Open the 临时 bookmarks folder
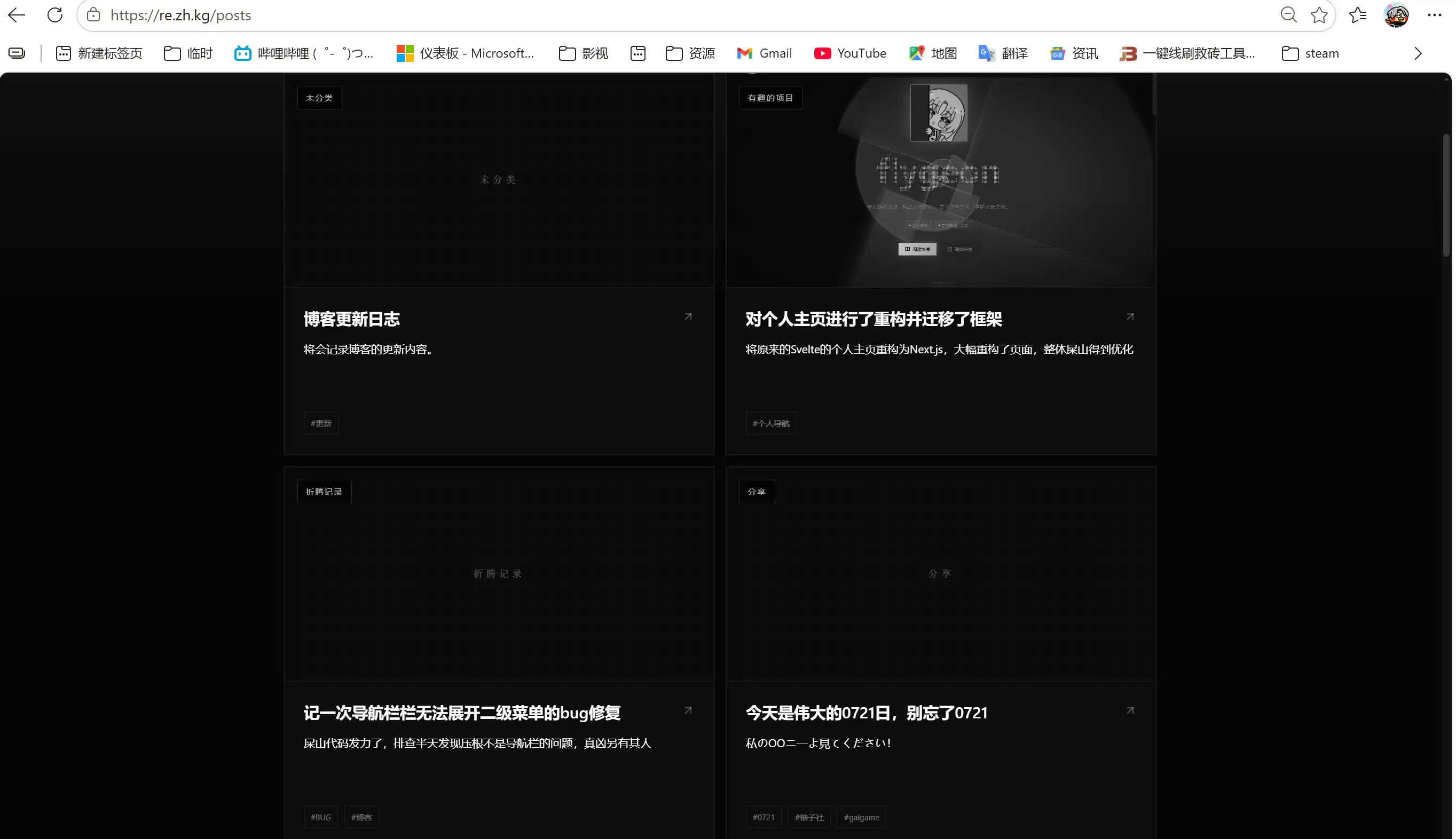The width and height of the screenshot is (1456, 839). pyautogui.click(x=188, y=53)
